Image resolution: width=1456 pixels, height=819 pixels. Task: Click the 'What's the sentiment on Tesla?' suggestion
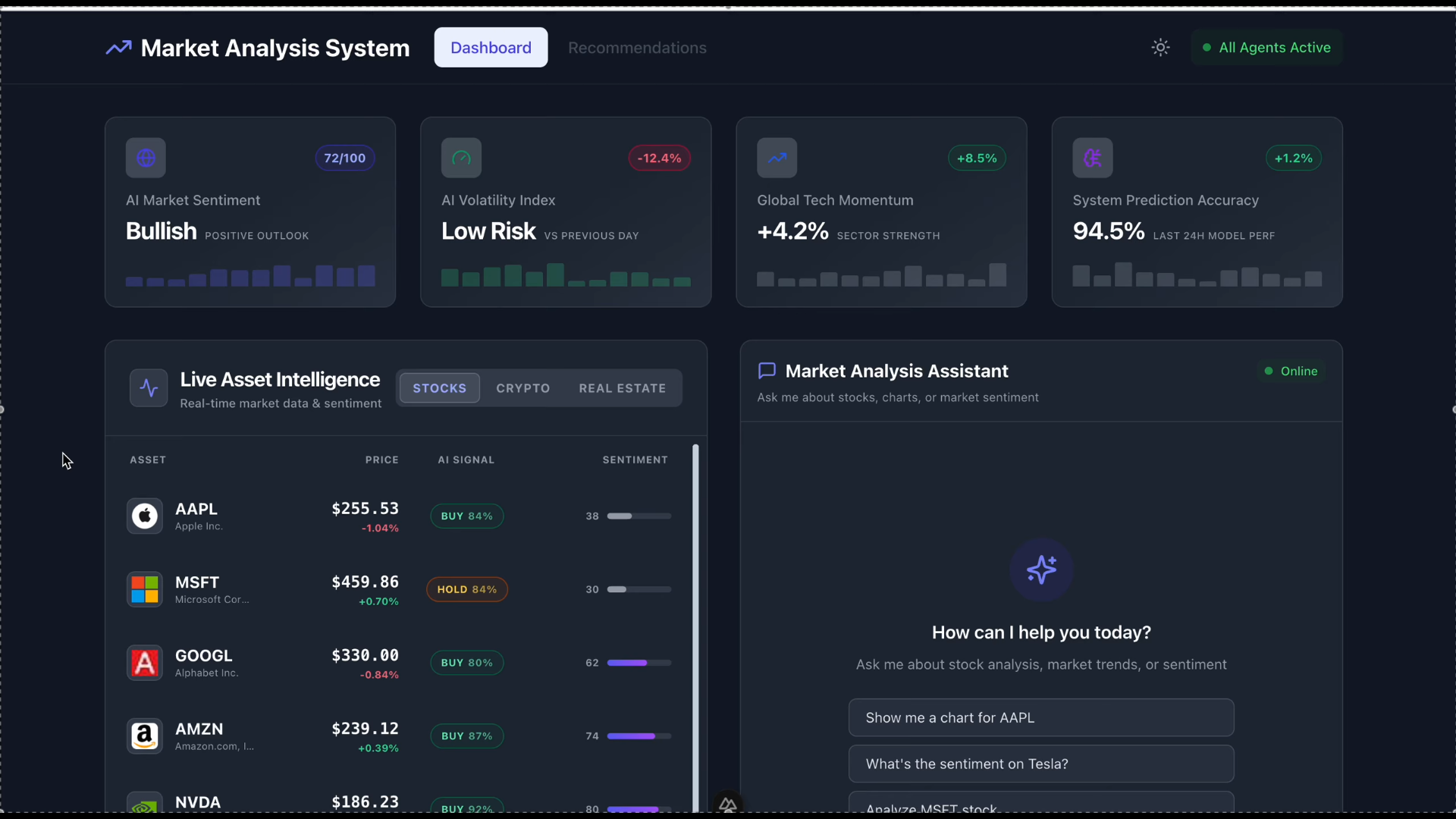[1040, 764]
